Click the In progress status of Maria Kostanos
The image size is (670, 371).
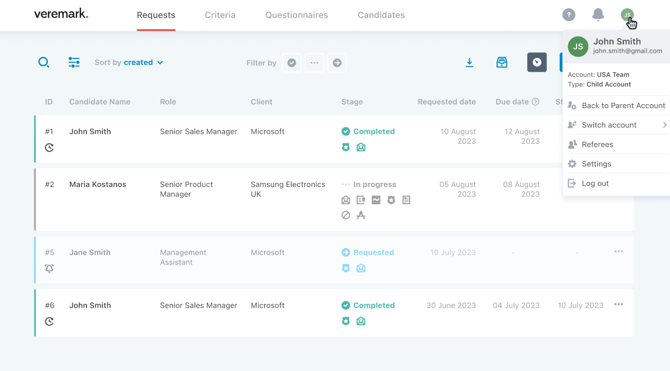click(369, 184)
